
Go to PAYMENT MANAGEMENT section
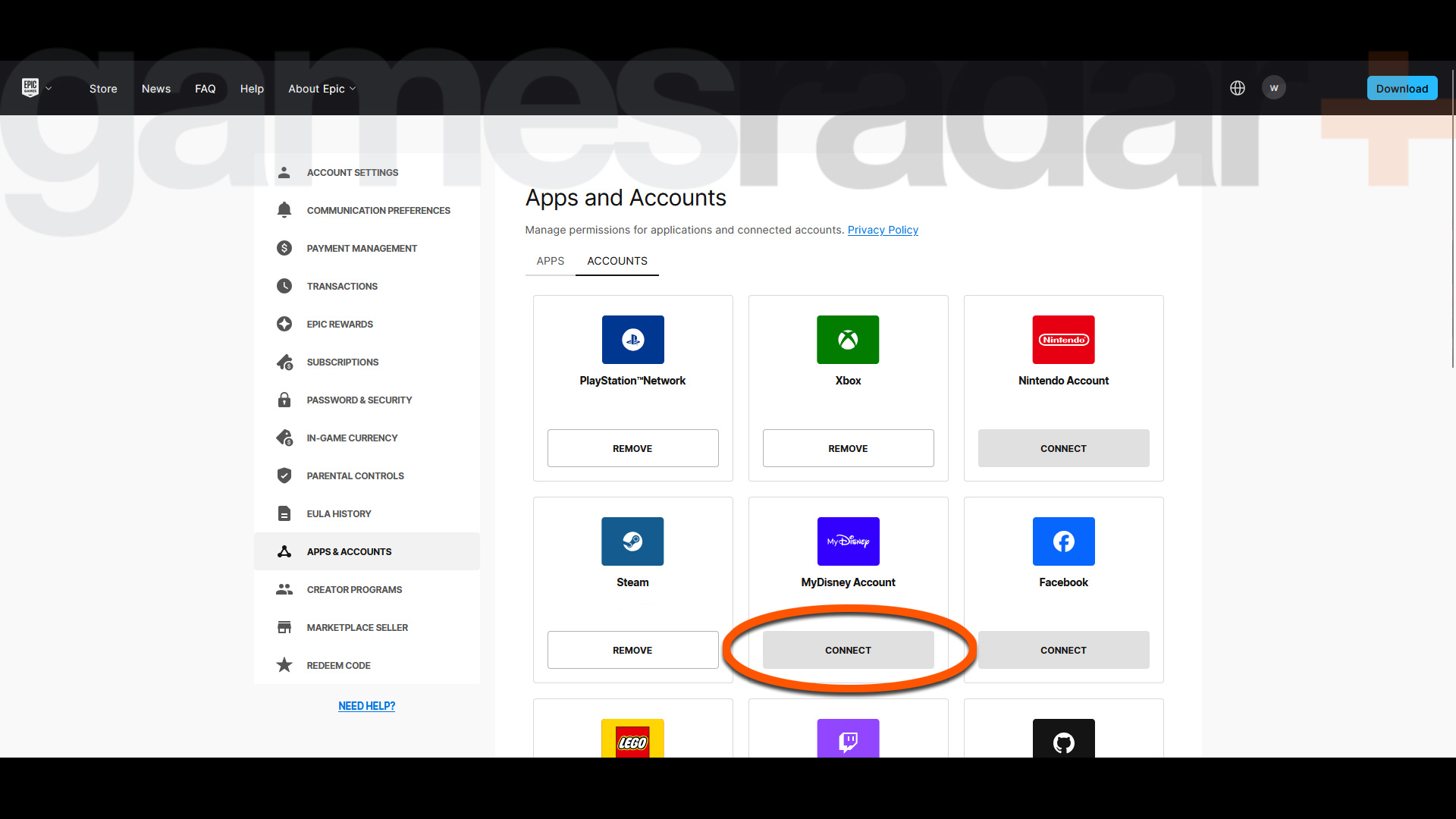point(367,248)
